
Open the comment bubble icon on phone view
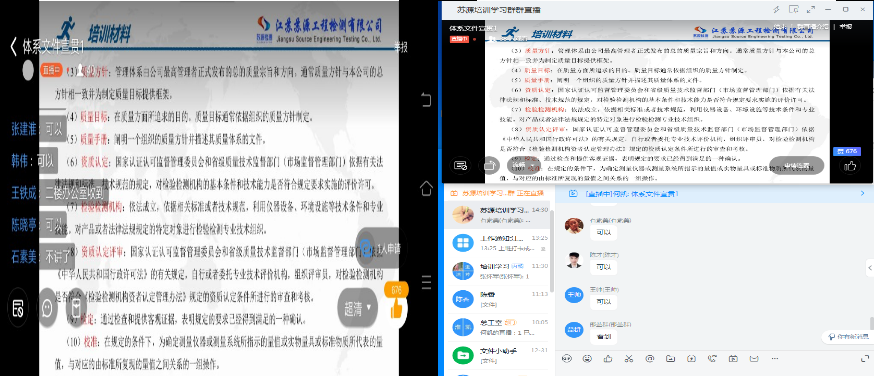pyautogui.click(x=47, y=308)
